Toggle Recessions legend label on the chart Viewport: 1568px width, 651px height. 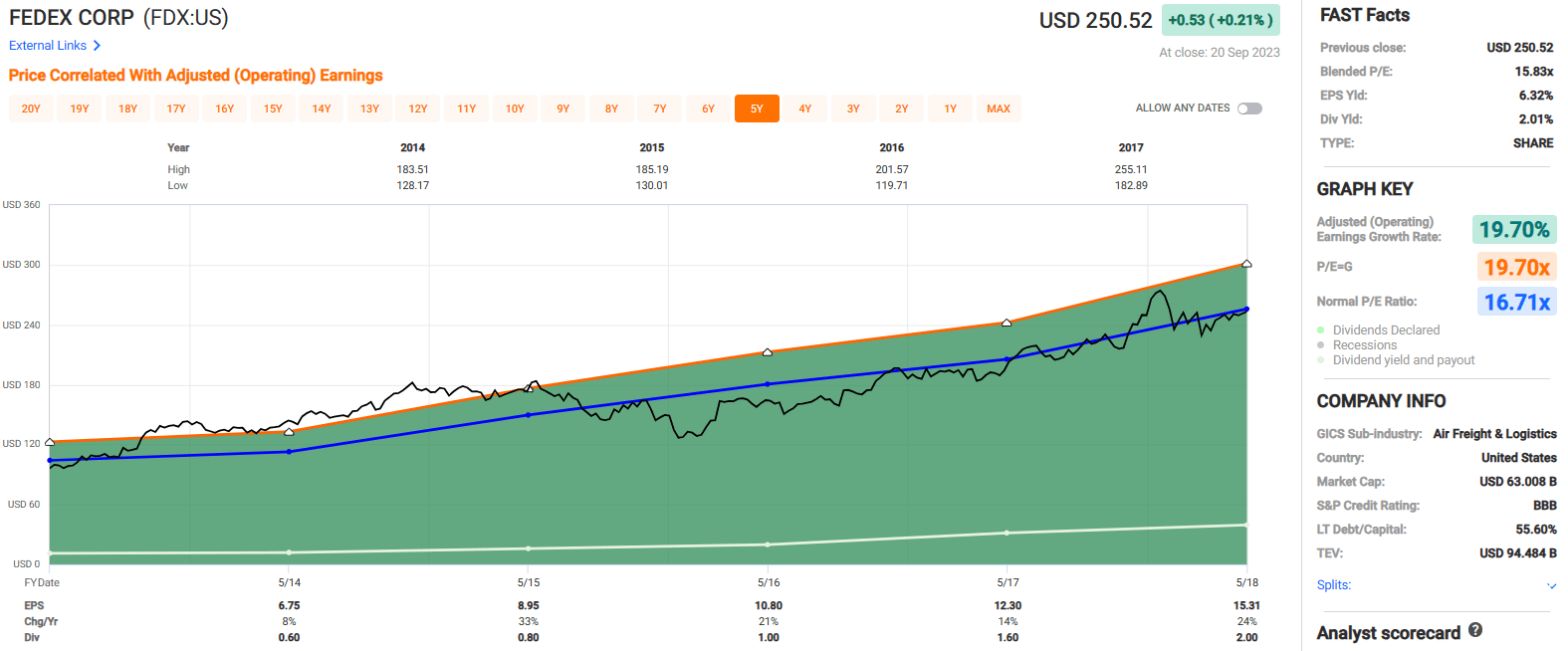(x=1365, y=345)
